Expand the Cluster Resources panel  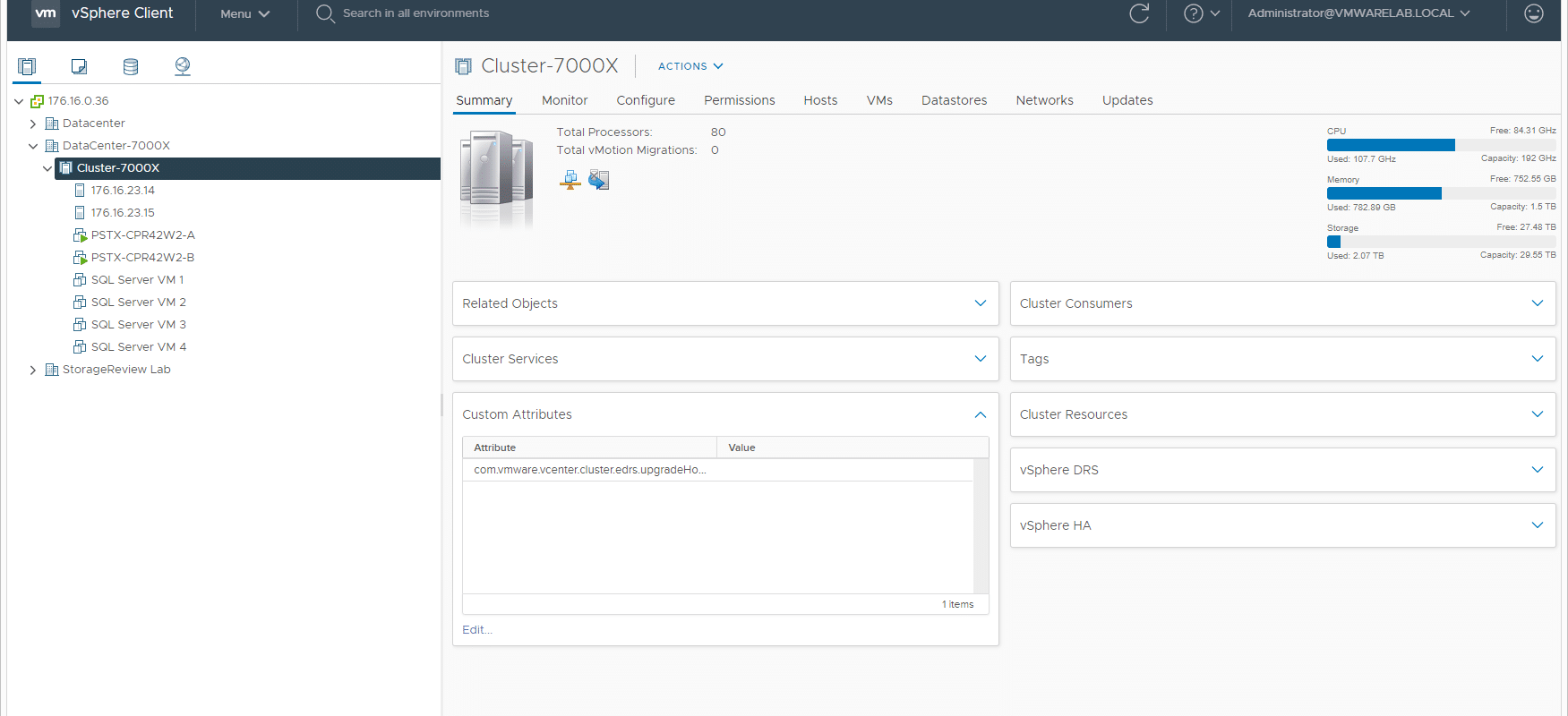(x=1538, y=414)
